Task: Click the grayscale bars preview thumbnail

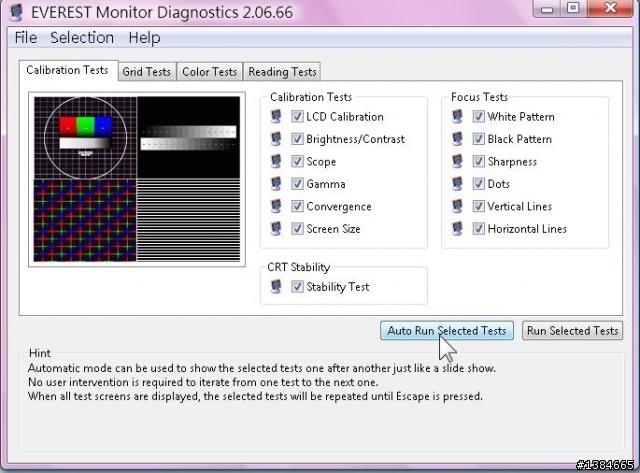Action: pos(189,138)
